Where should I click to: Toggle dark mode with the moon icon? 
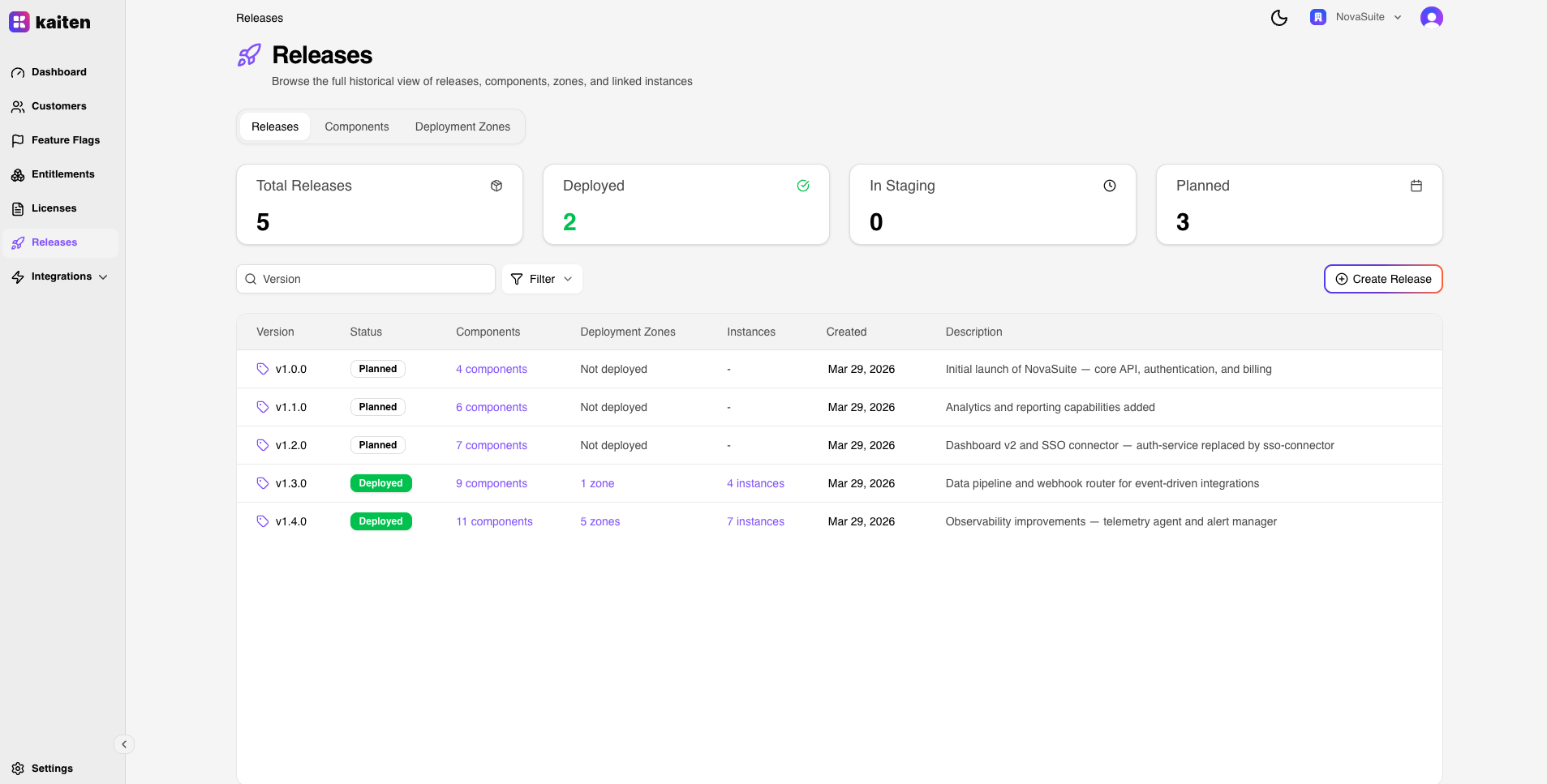coord(1278,18)
